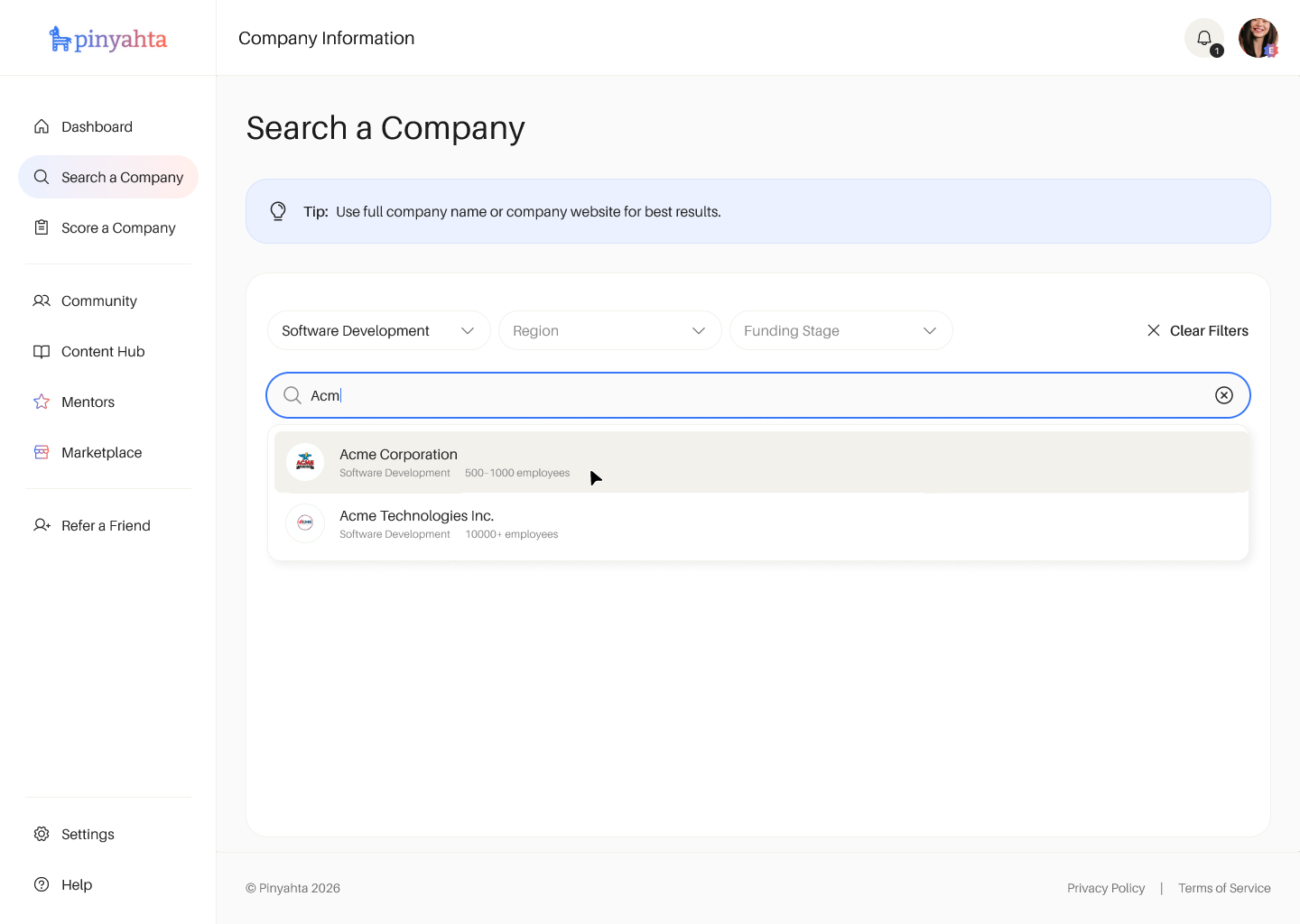Open the user profile avatar
The image size is (1300, 924).
[1258, 37]
